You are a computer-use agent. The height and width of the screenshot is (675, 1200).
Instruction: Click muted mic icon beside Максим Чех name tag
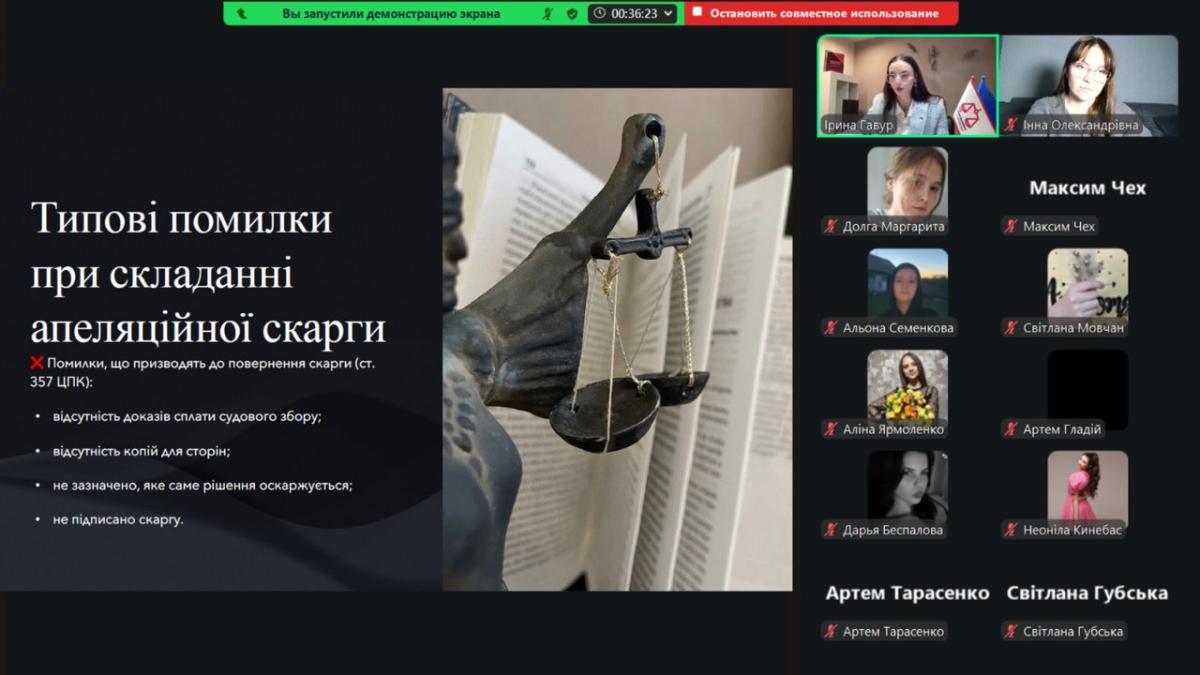[1011, 226]
